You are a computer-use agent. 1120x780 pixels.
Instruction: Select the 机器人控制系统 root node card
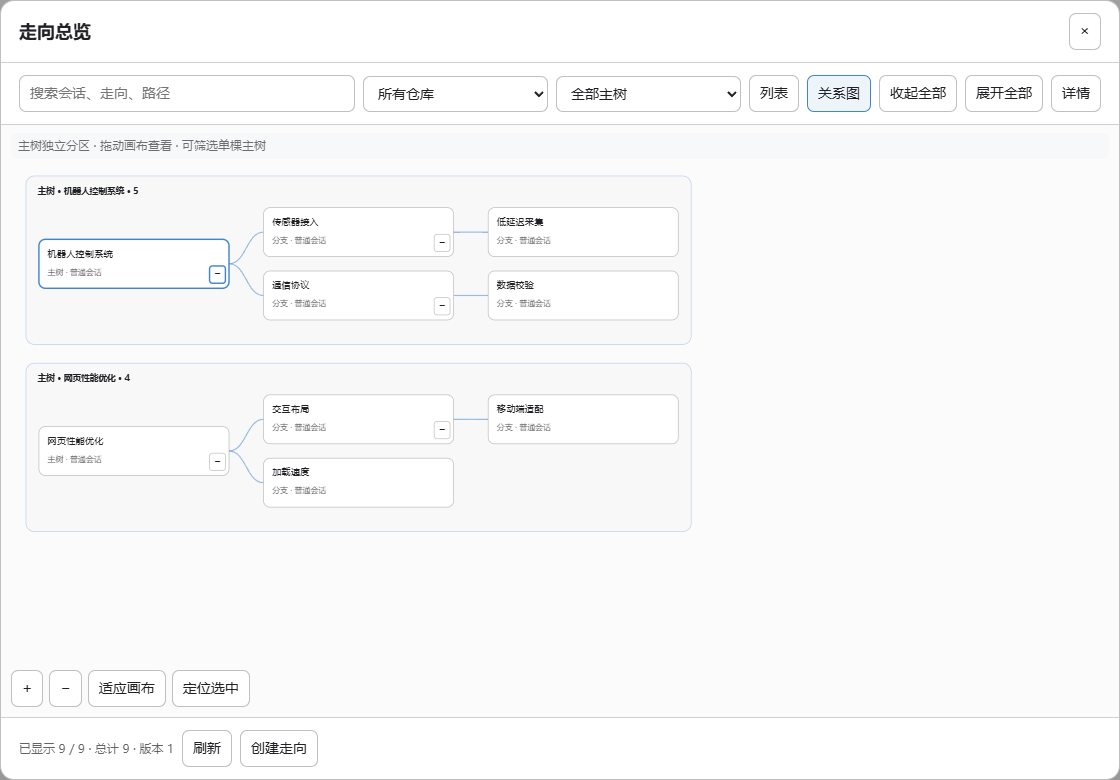click(x=134, y=264)
